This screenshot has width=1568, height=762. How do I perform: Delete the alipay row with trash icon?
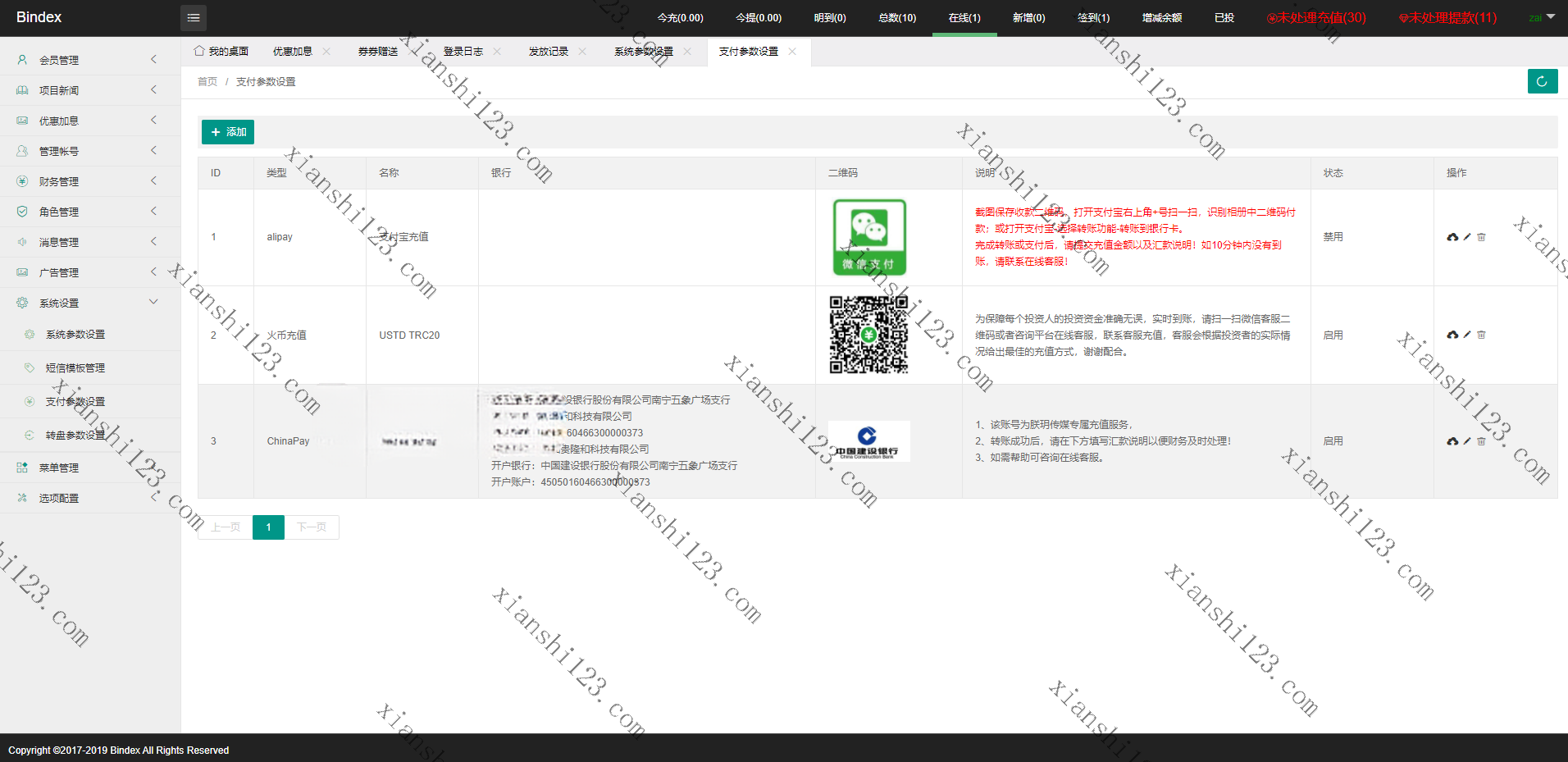click(1481, 237)
